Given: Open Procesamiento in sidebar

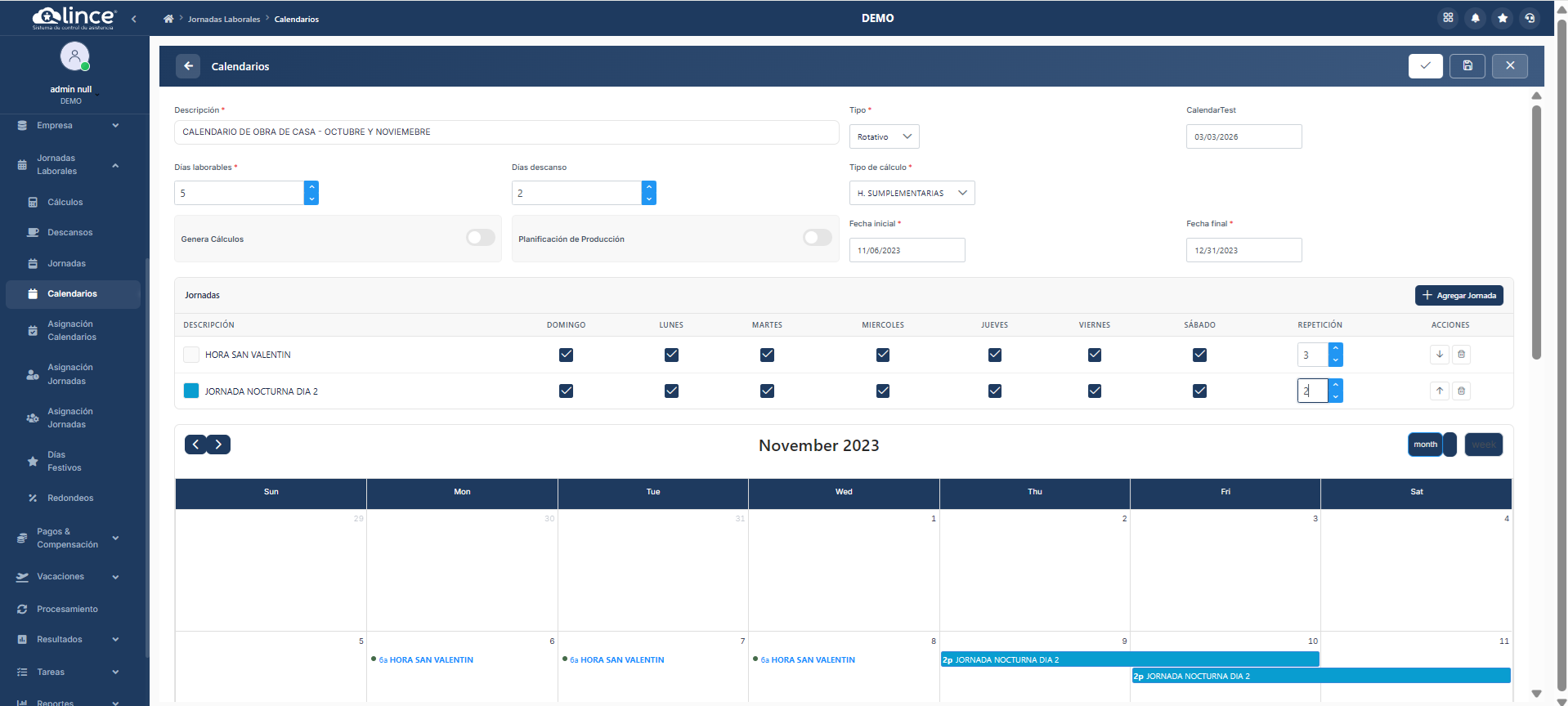Looking at the screenshot, I should click(x=67, y=609).
